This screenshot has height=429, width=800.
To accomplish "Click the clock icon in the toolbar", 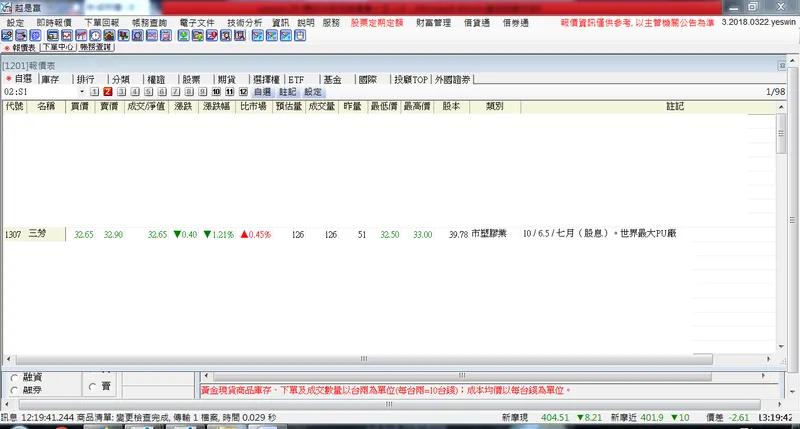I will [x=95, y=35].
